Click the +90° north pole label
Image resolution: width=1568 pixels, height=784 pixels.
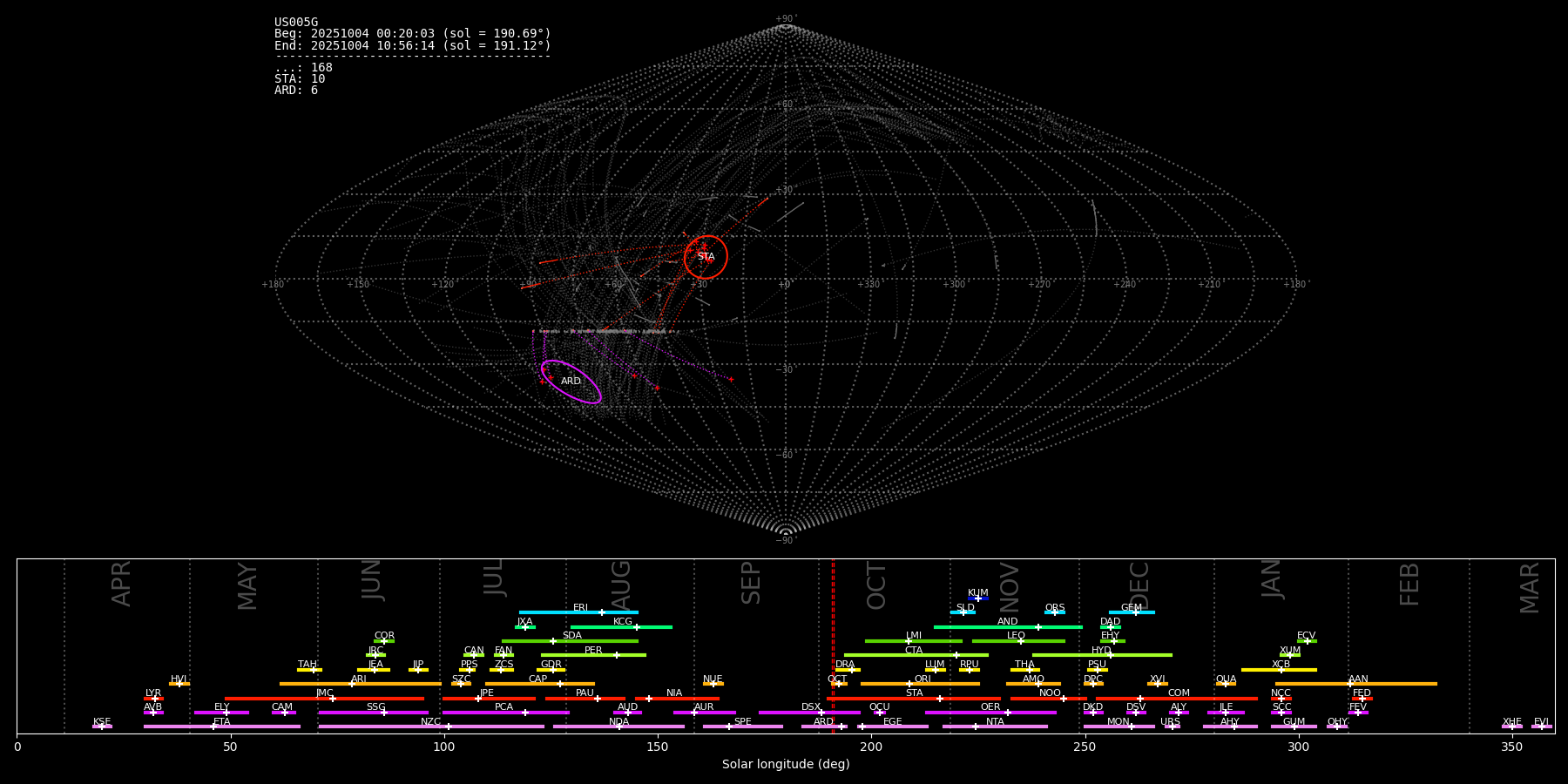pos(785,19)
